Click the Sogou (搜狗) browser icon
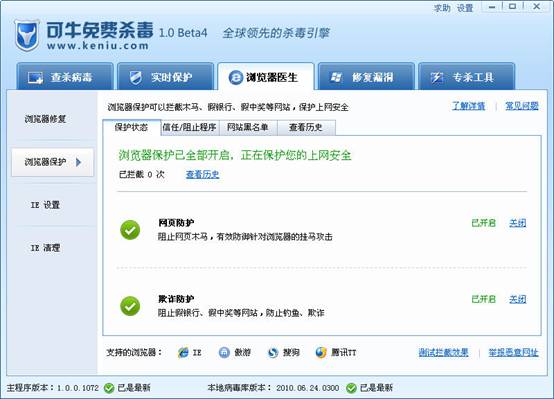Viewport: 554px width, 399px height. tap(273, 352)
